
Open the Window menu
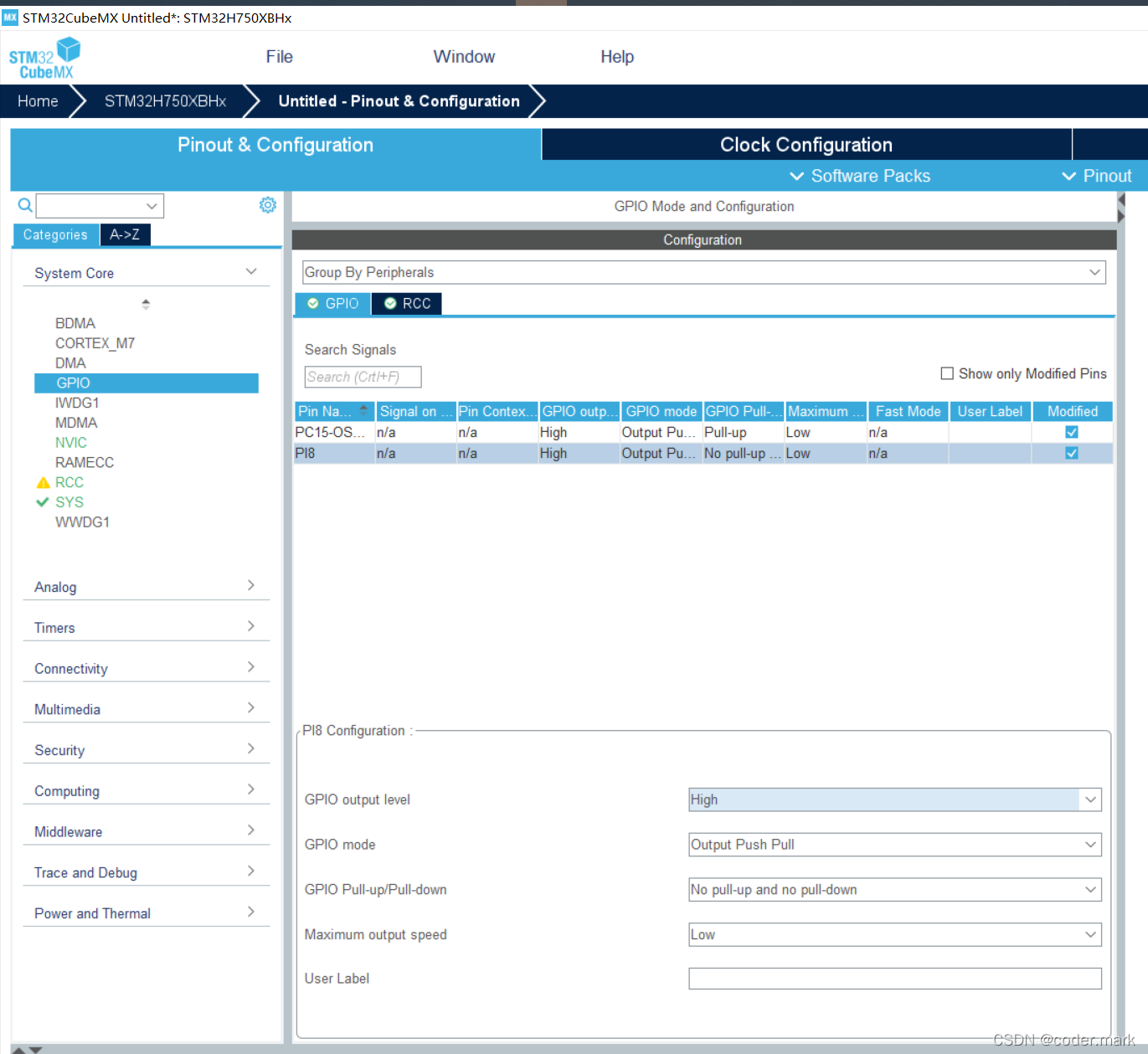point(464,57)
